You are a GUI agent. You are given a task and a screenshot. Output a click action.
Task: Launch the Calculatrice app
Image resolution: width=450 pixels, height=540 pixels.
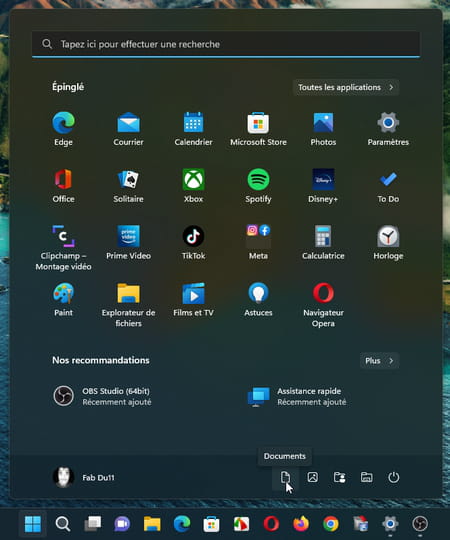pos(323,243)
